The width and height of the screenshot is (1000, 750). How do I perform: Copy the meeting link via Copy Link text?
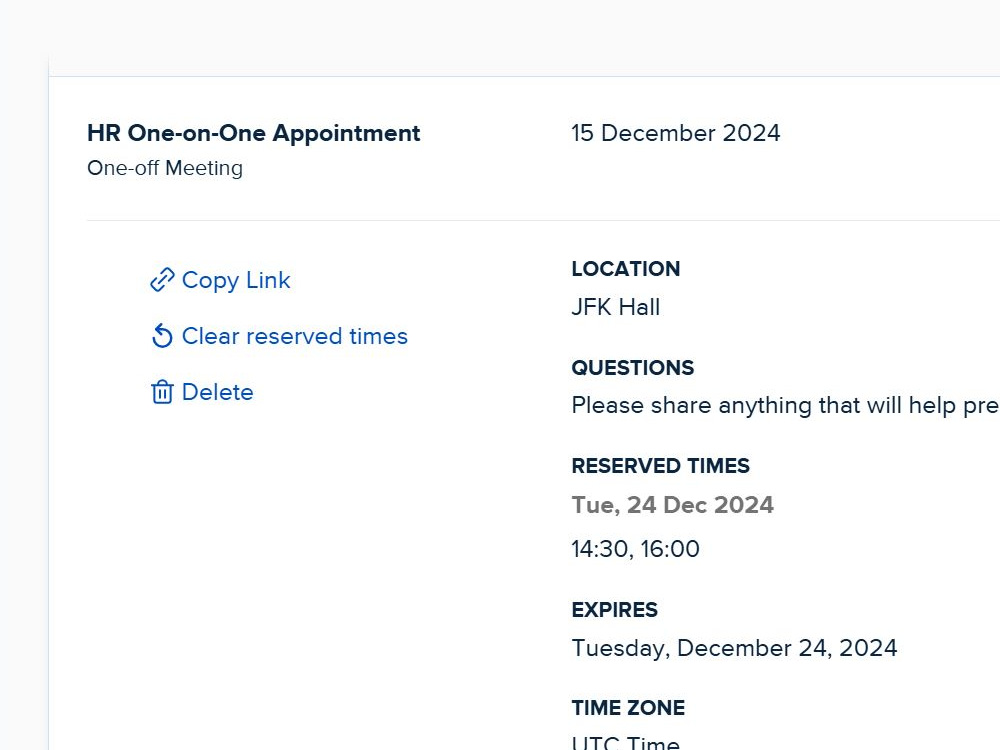pyautogui.click(x=236, y=280)
